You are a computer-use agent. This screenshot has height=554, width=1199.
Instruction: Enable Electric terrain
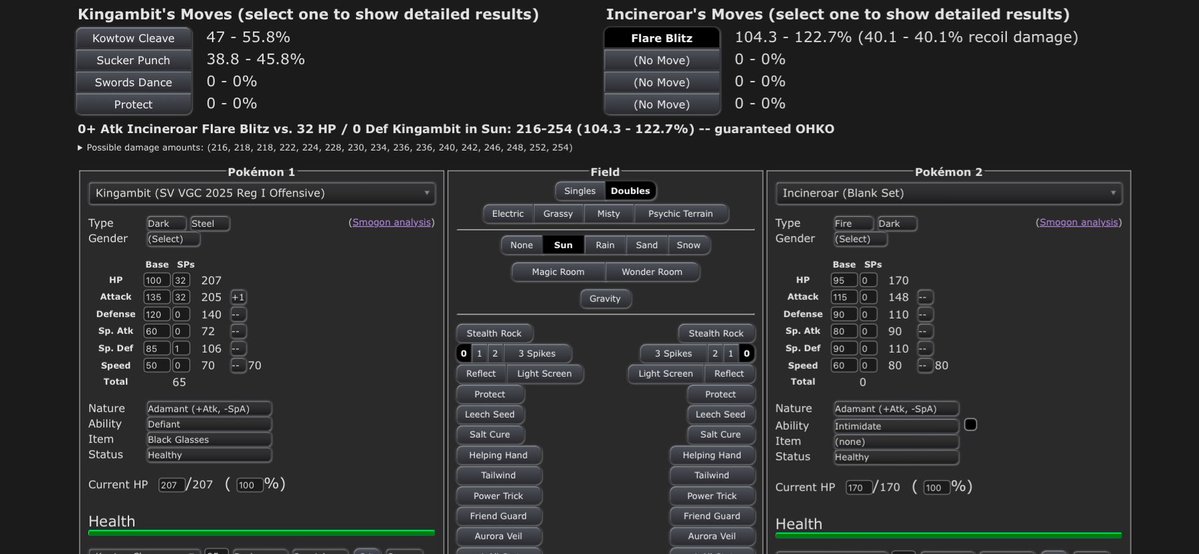[x=508, y=213]
